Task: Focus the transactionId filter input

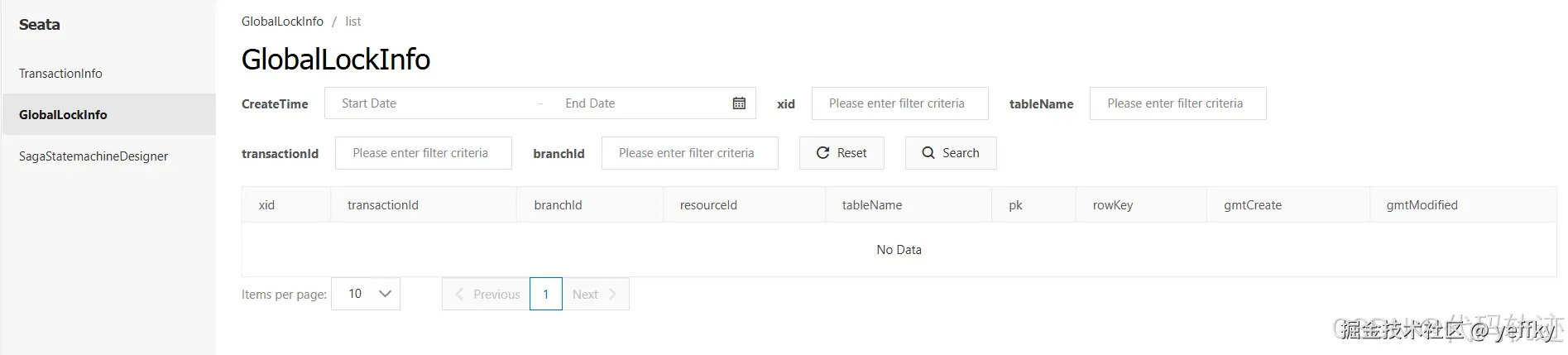Action: pyautogui.click(x=423, y=153)
